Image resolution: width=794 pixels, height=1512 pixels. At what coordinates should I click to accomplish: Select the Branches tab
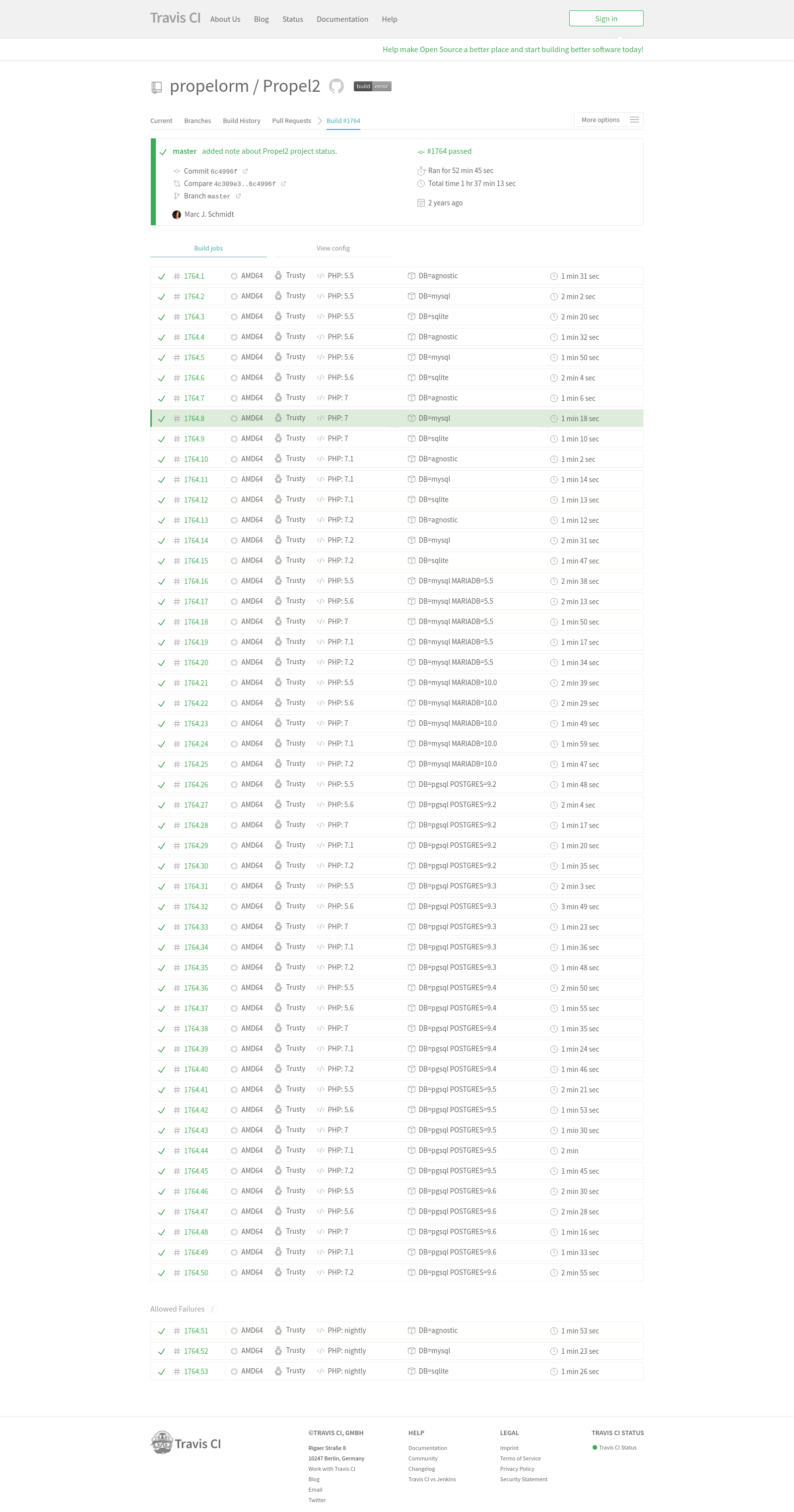pyautogui.click(x=198, y=121)
